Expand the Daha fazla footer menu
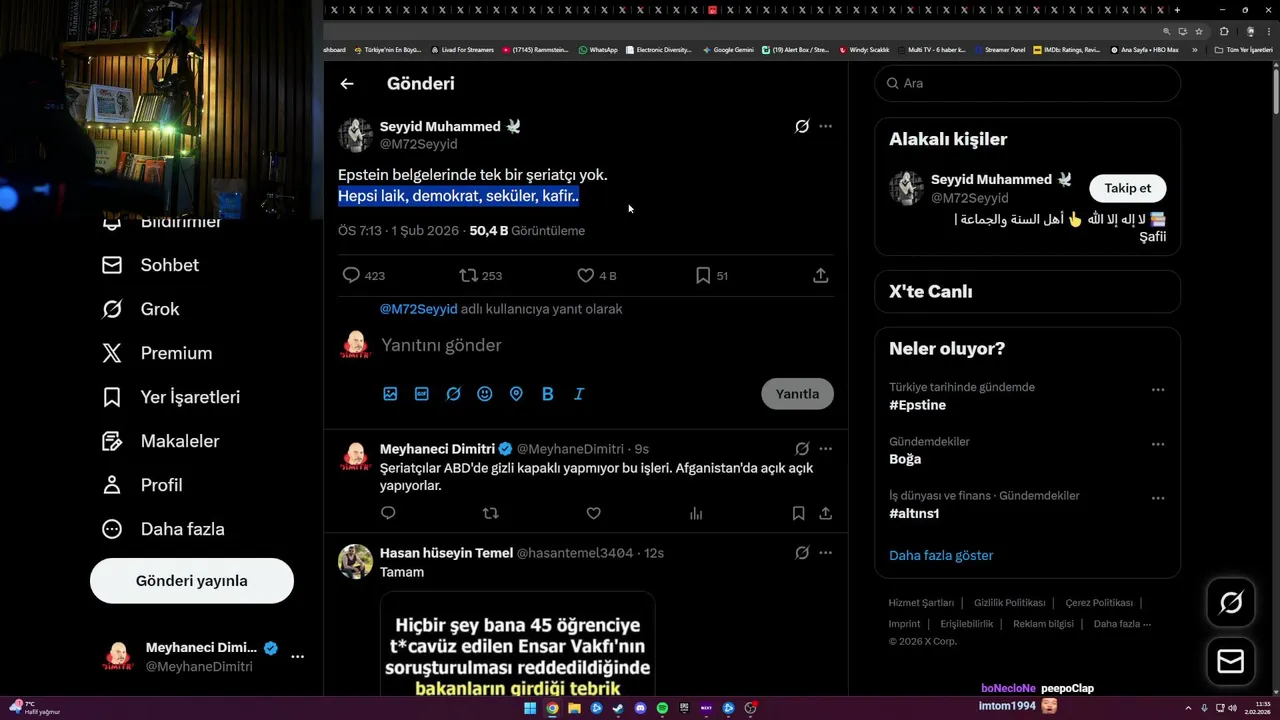Viewport: 1280px width, 720px height. click(1122, 624)
